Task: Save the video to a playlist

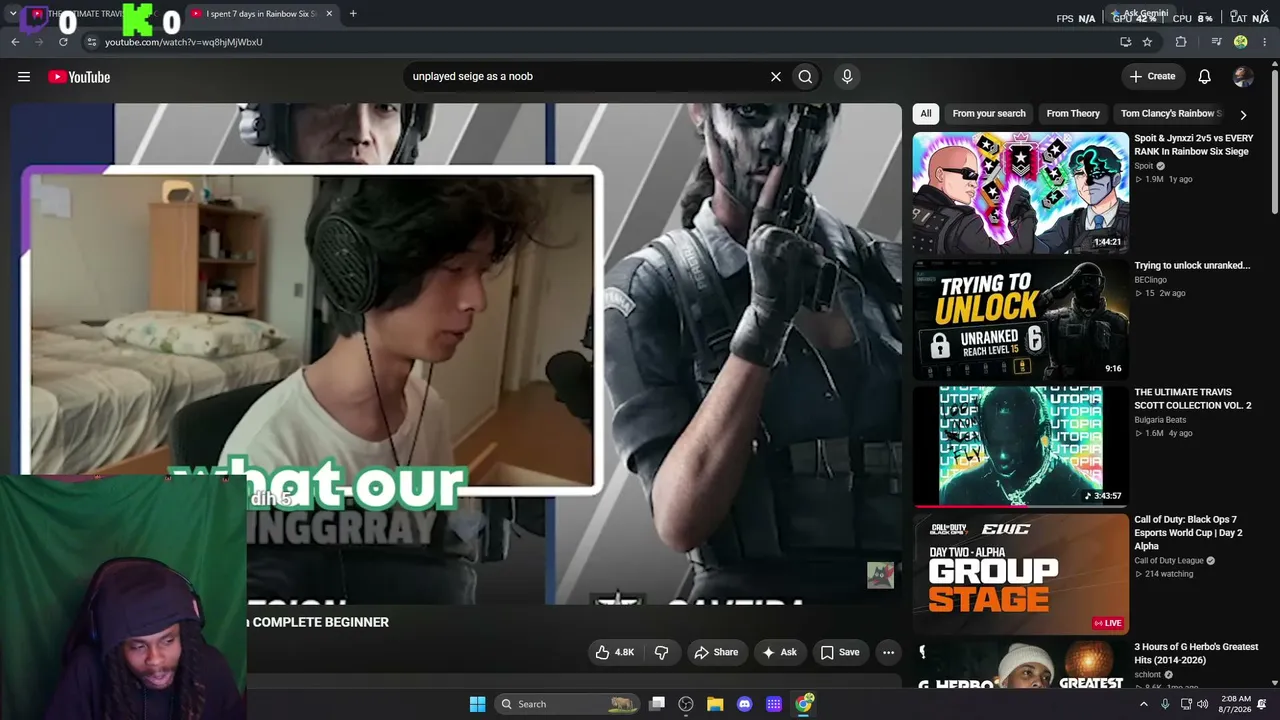Action: point(840,652)
